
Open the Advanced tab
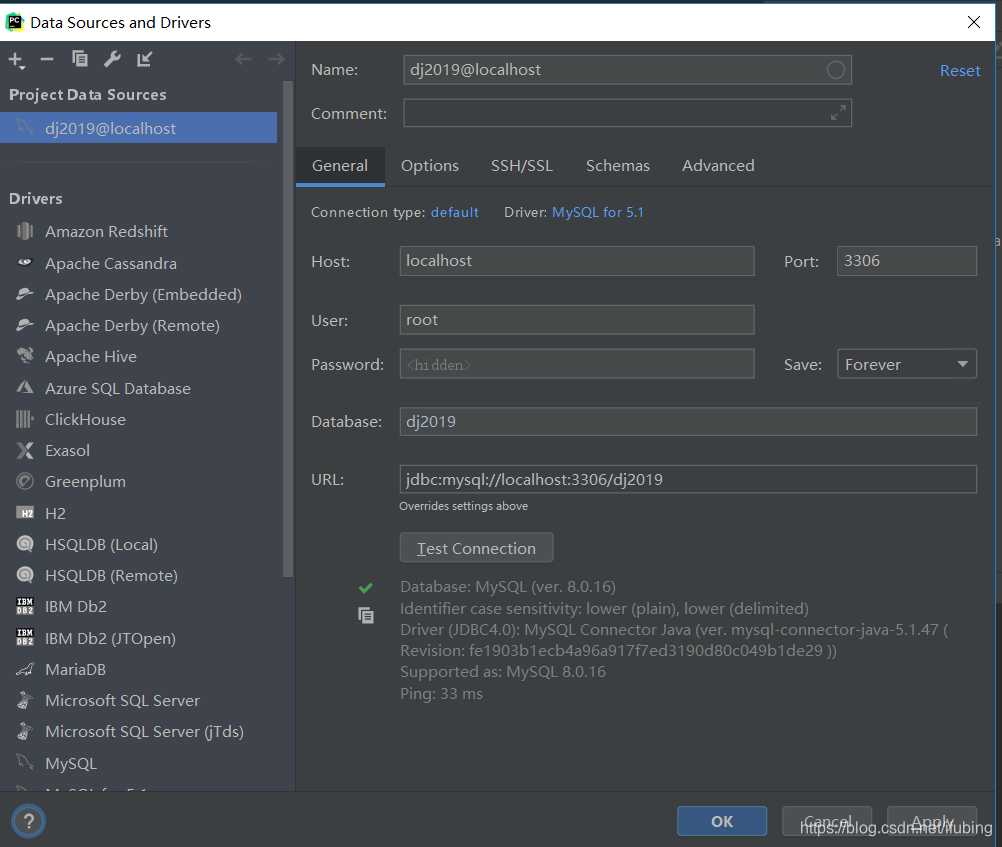coord(718,166)
